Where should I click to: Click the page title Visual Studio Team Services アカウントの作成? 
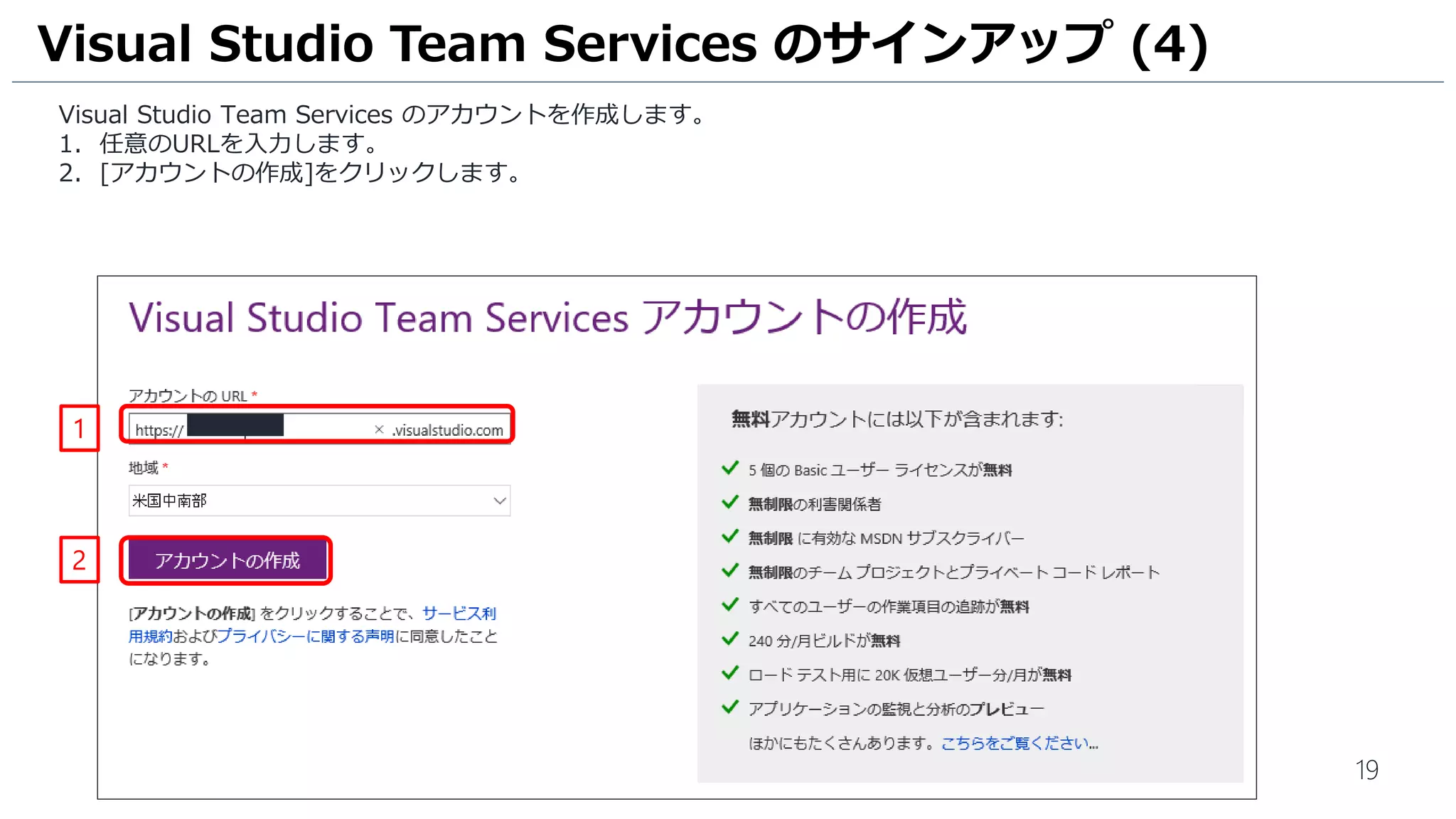tap(547, 317)
